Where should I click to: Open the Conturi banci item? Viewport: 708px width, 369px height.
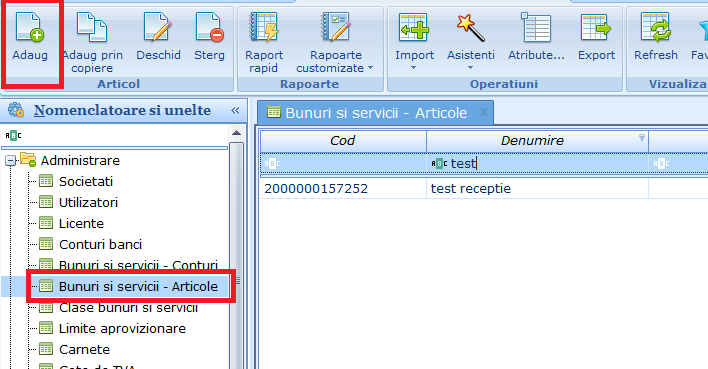(100, 244)
